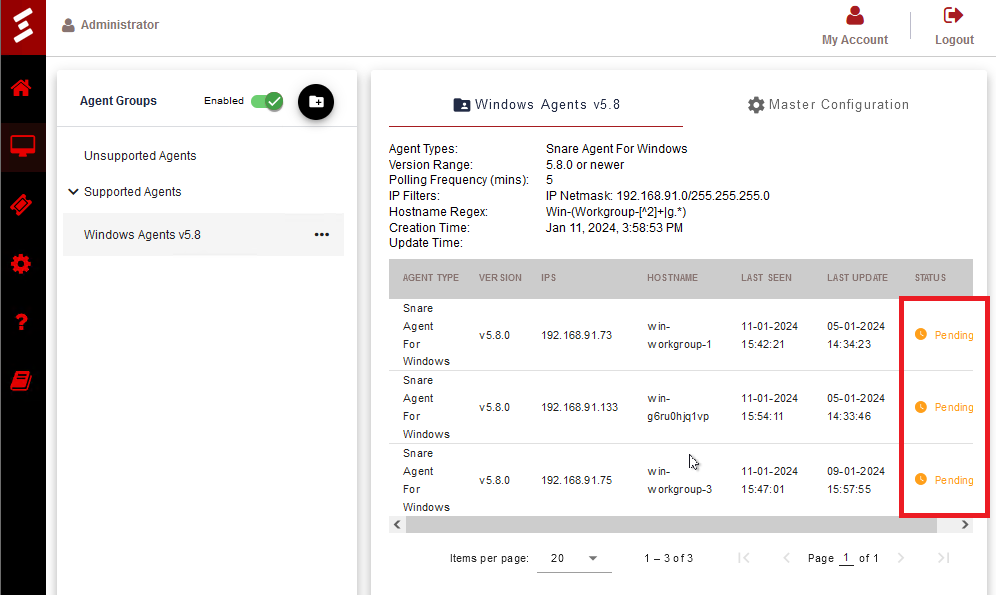
Task: Go to previous page
Action: (786, 558)
